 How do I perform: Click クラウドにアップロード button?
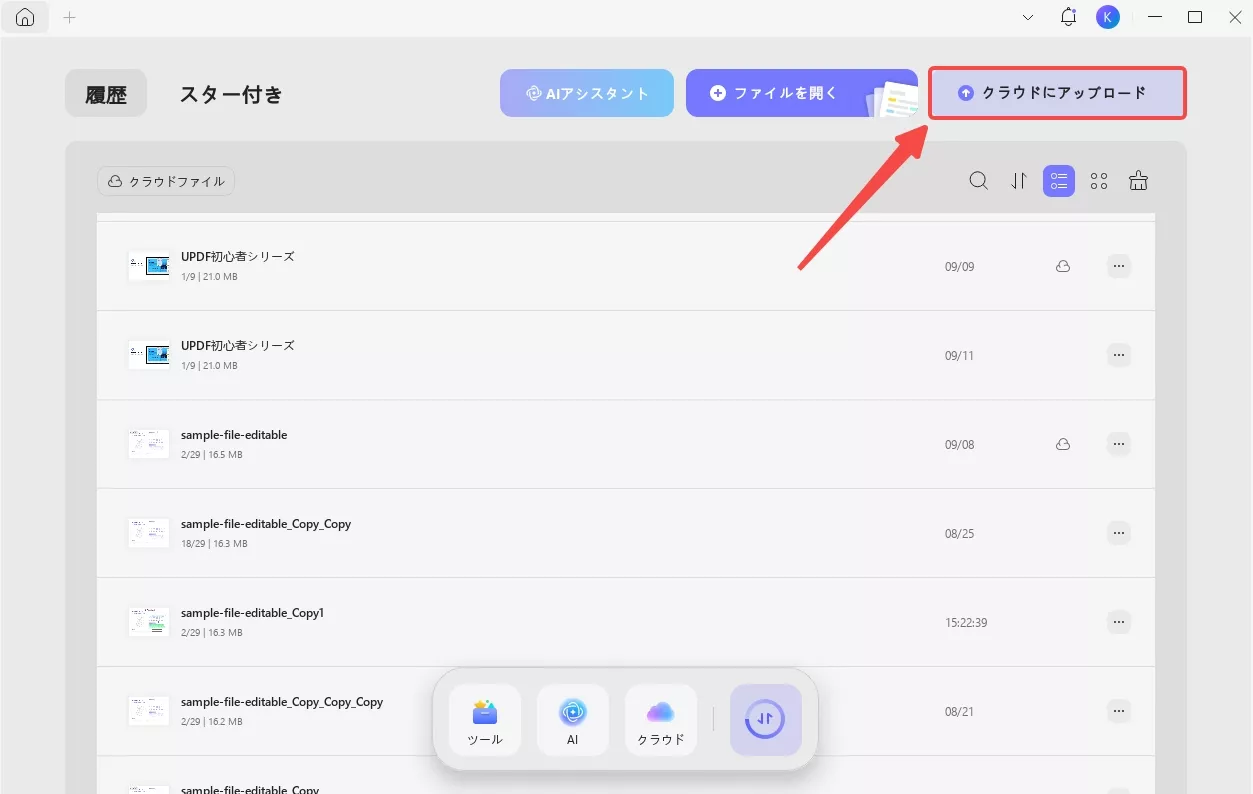tap(1057, 93)
